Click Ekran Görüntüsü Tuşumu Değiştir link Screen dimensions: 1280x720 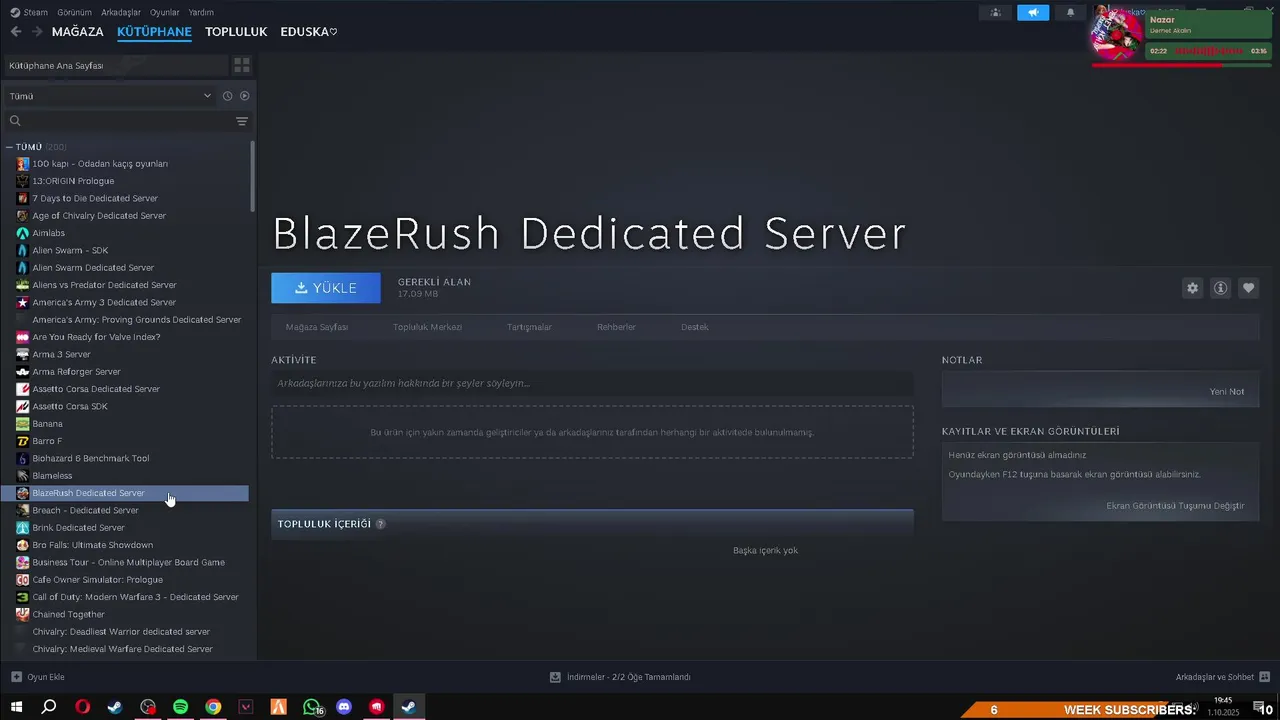(x=1175, y=505)
